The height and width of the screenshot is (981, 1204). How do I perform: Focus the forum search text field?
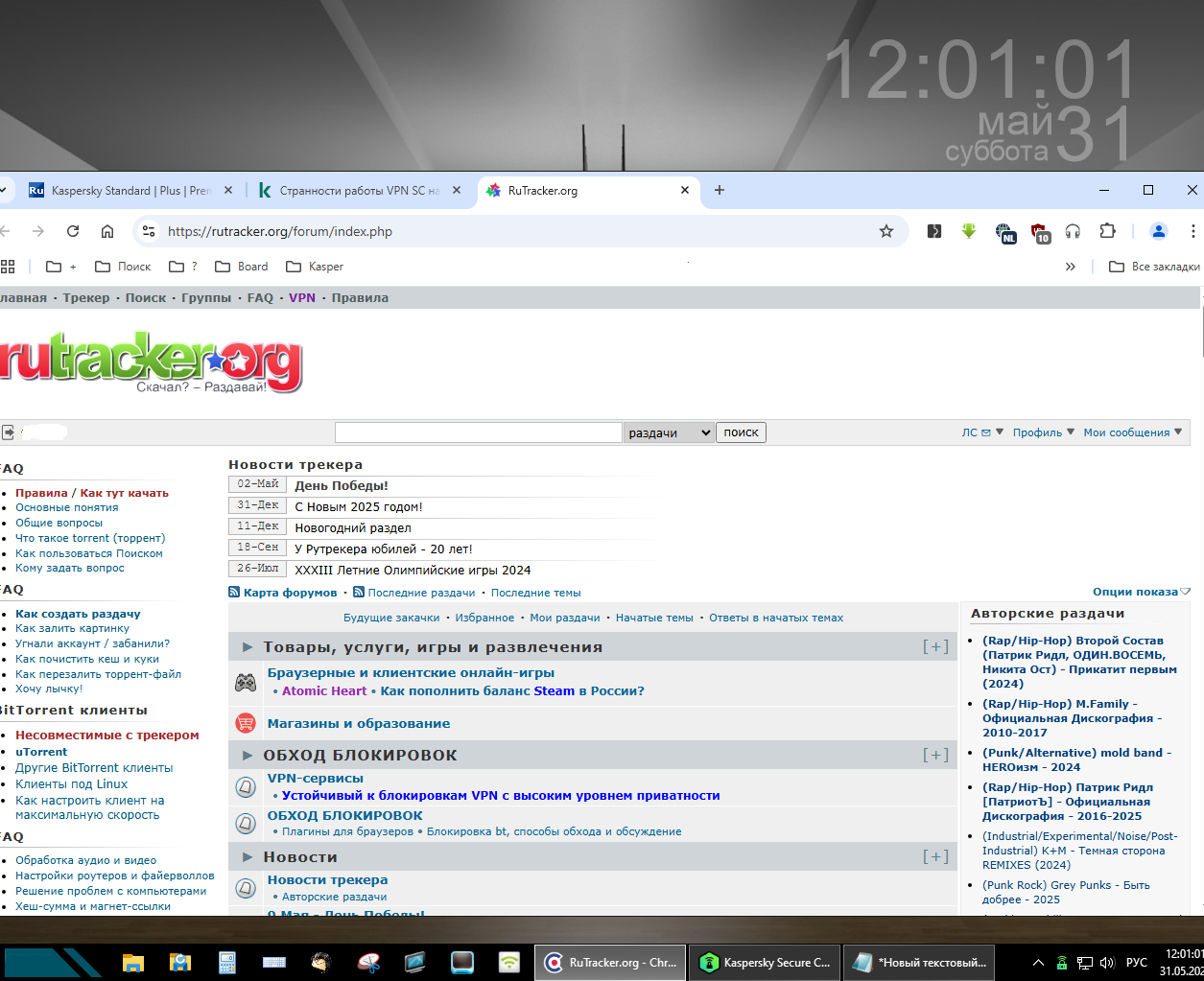(479, 432)
